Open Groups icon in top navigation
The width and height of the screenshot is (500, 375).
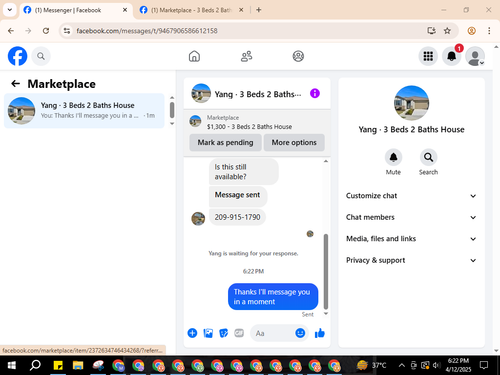pos(298,56)
